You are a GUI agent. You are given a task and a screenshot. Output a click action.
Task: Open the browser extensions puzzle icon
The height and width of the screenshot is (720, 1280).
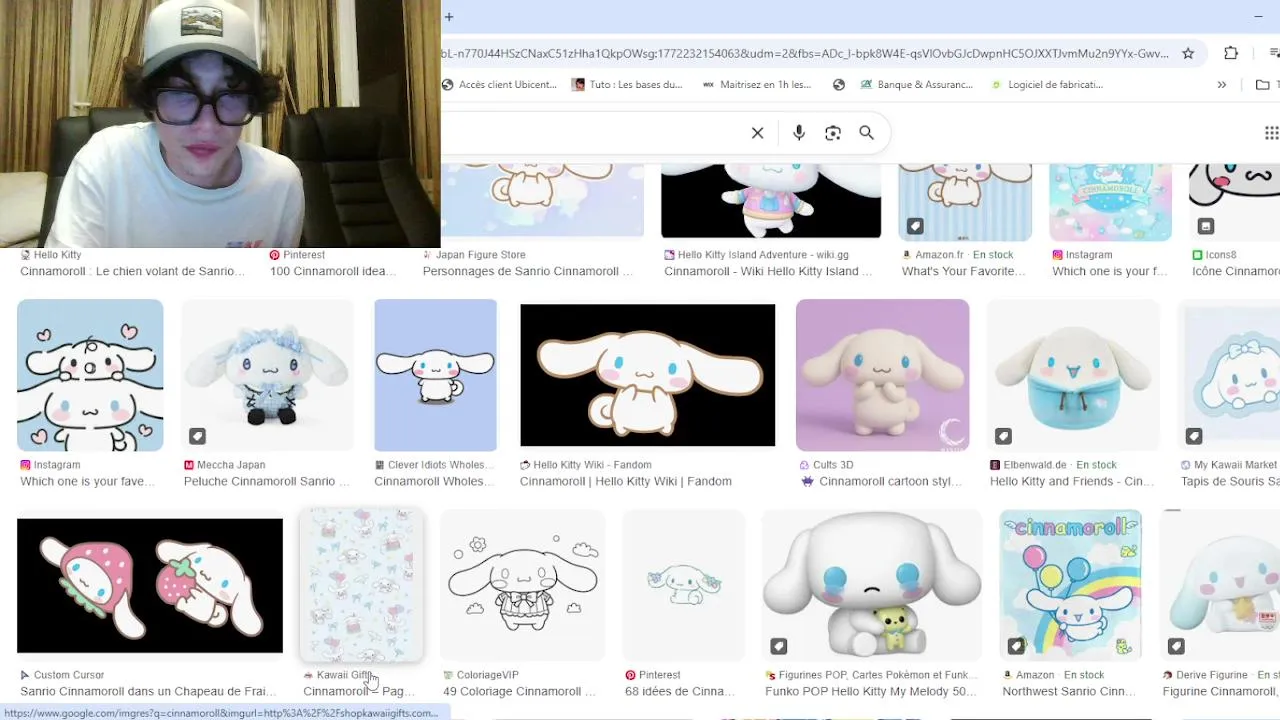coord(1231,53)
